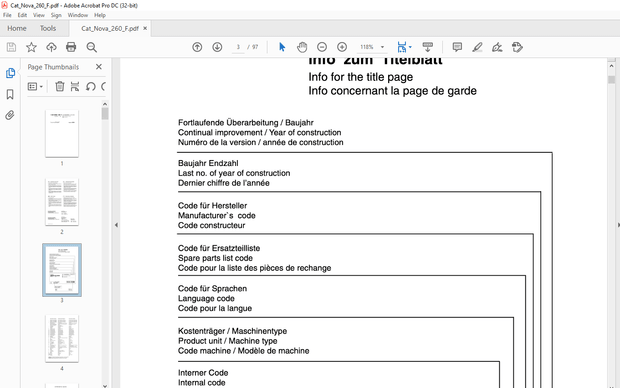Image resolution: width=620 pixels, height=388 pixels.
Task: Expand the right tools pane arrow
Action: [x=618, y=225]
